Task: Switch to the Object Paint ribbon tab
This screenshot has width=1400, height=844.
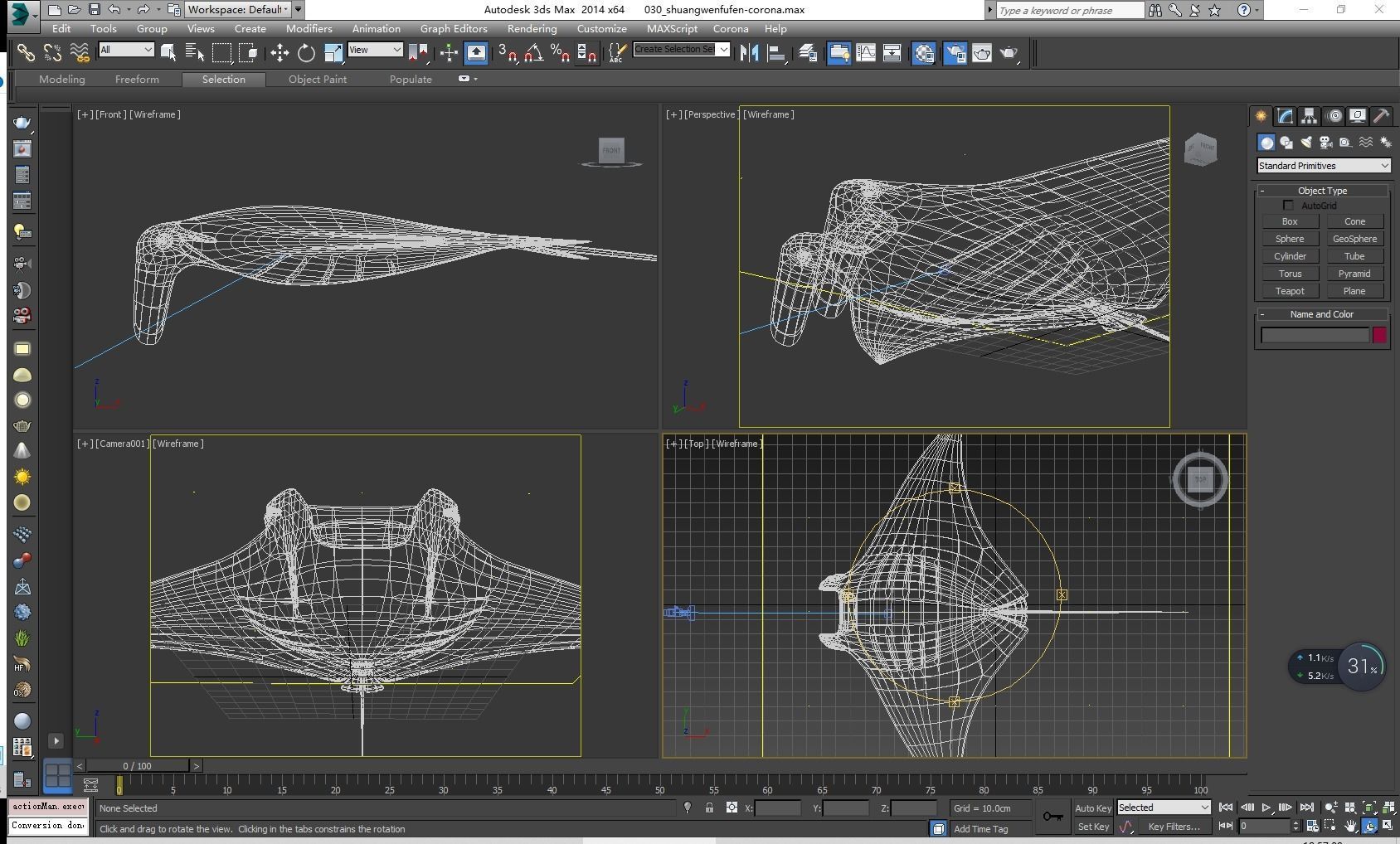Action: click(318, 79)
